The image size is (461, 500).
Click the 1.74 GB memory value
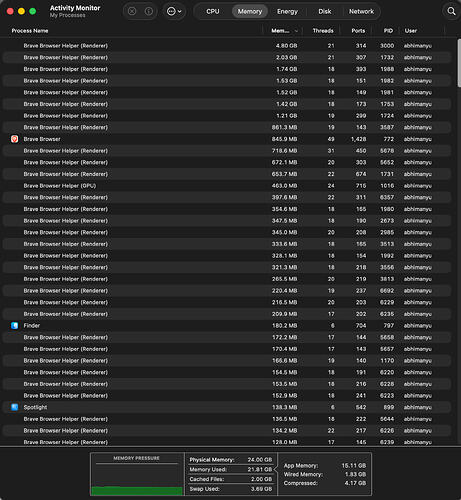[286, 69]
